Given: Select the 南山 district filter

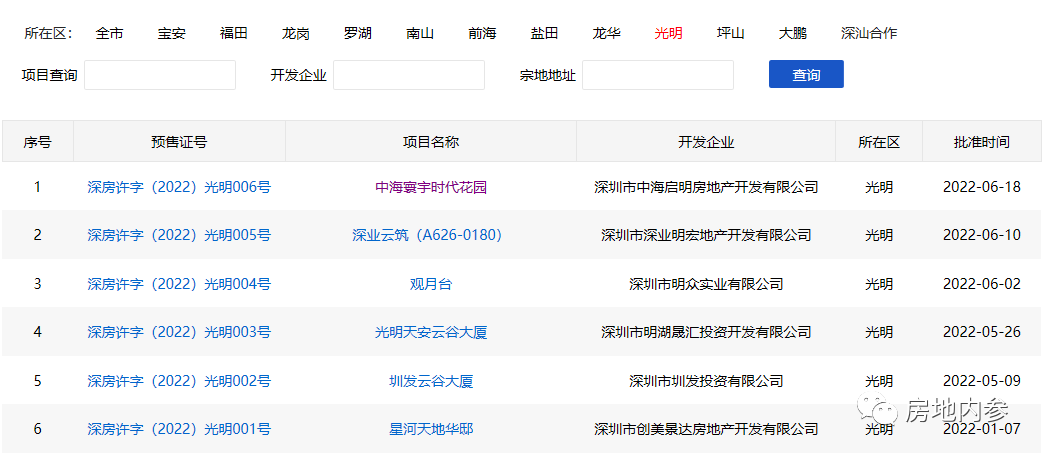Looking at the screenshot, I should click(420, 33).
